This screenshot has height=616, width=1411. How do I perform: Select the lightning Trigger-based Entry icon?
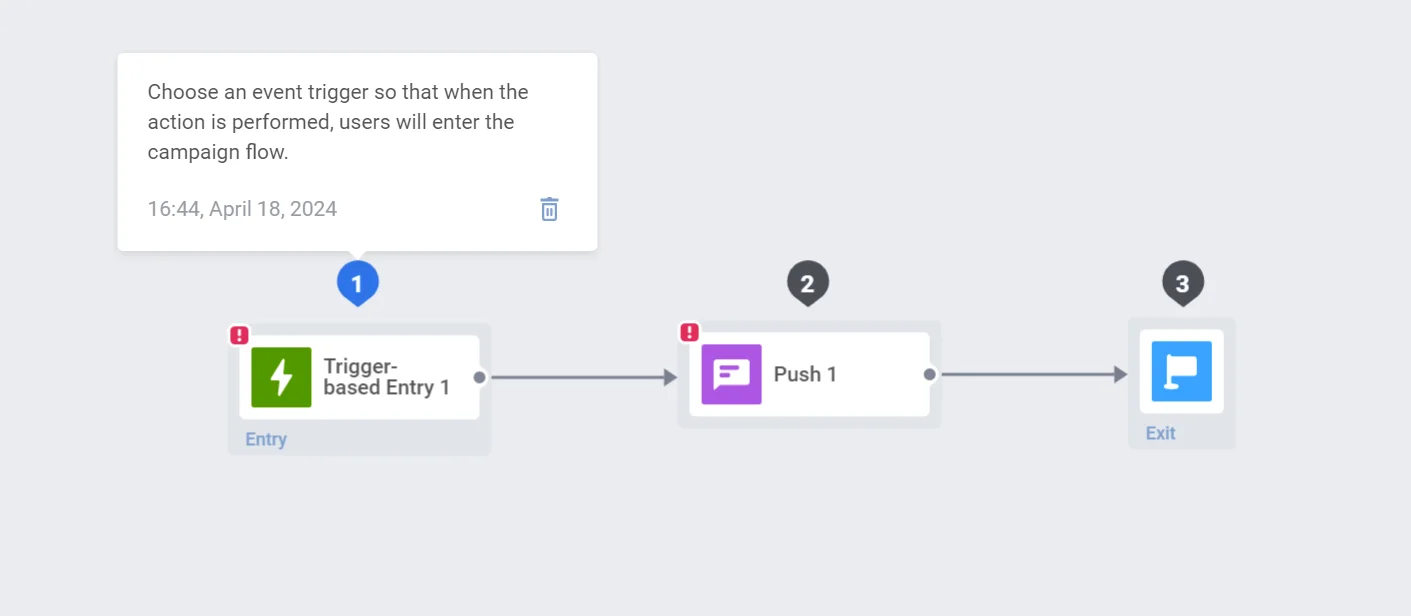point(281,377)
